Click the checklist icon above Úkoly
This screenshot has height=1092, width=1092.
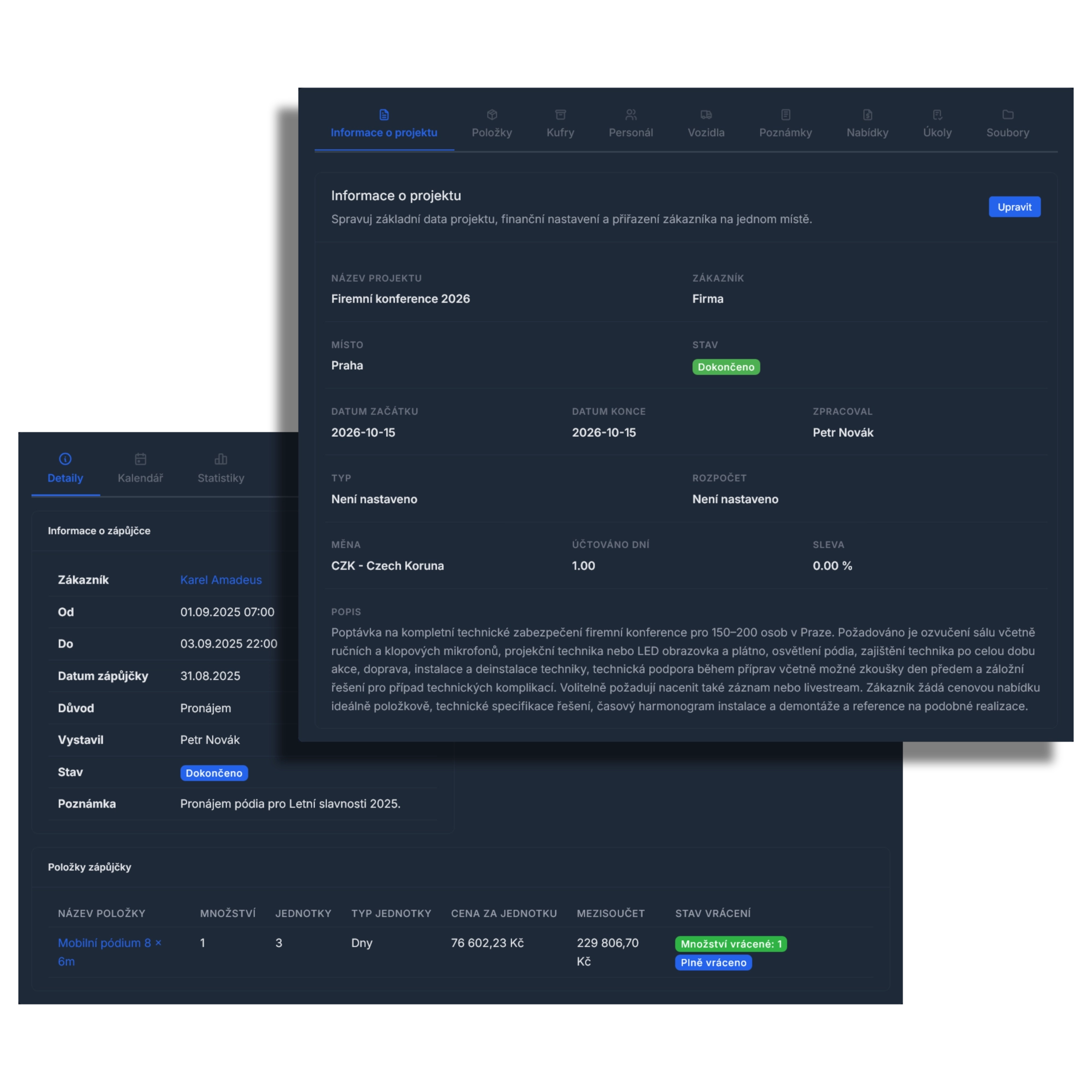click(937, 115)
